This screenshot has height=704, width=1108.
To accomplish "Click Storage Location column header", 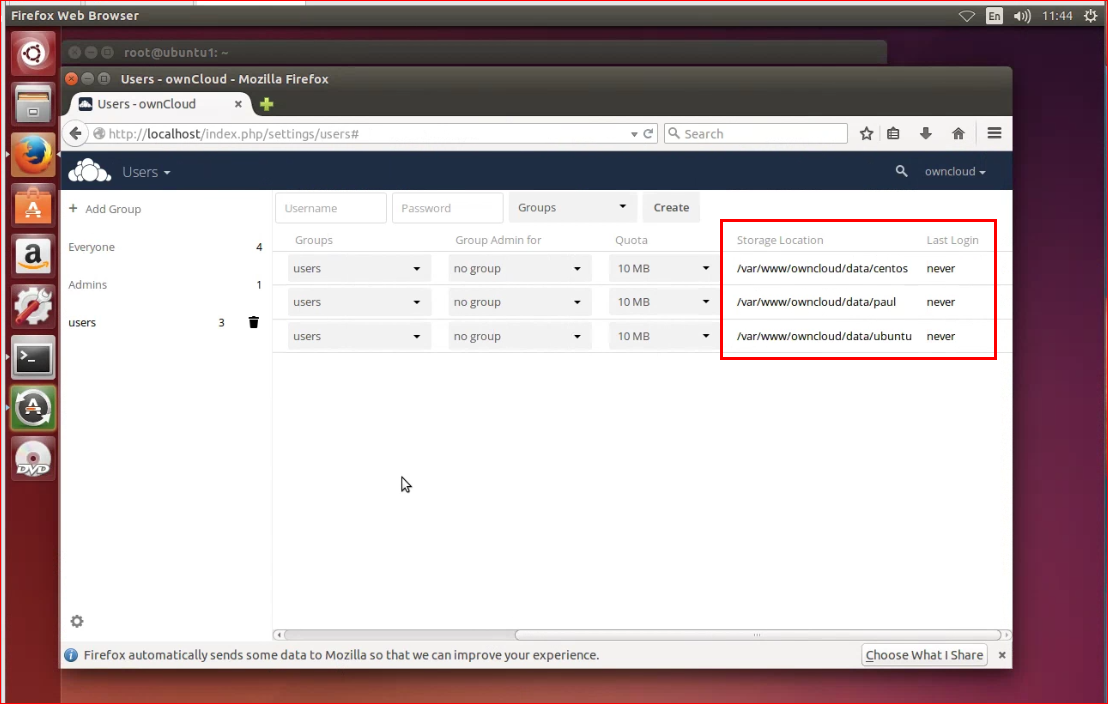I will pyautogui.click(x=779, y=240).
